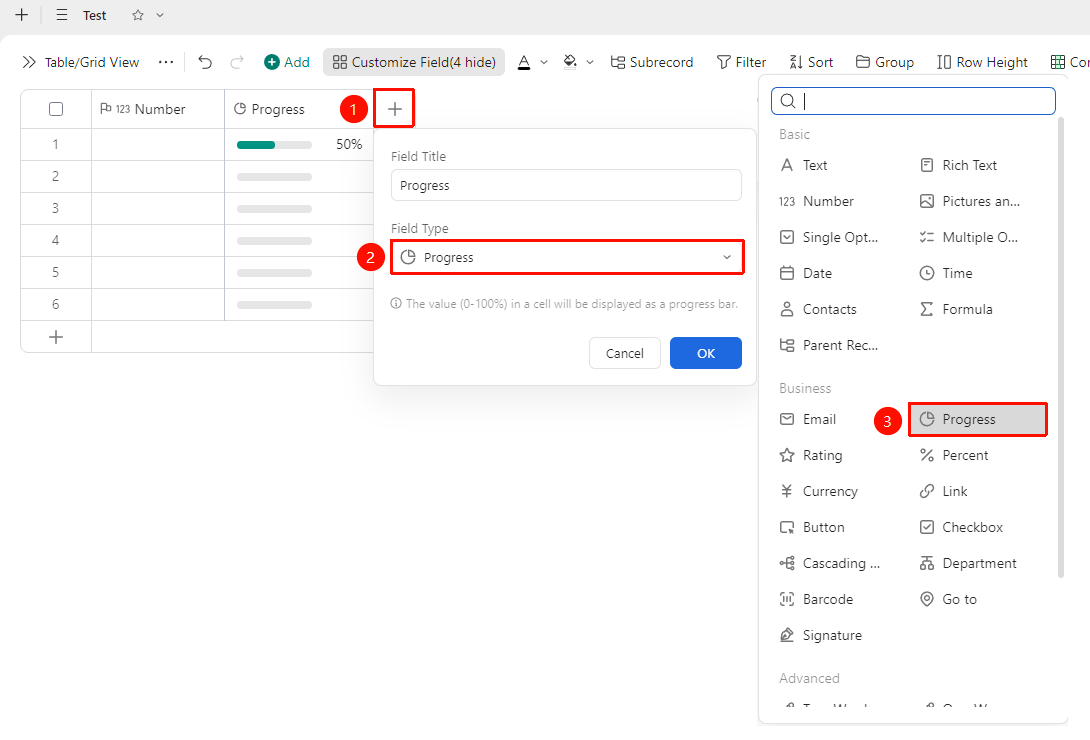Pick the Email field type
Viewport: 1090px width, 740px height.
tap(808, 419)
